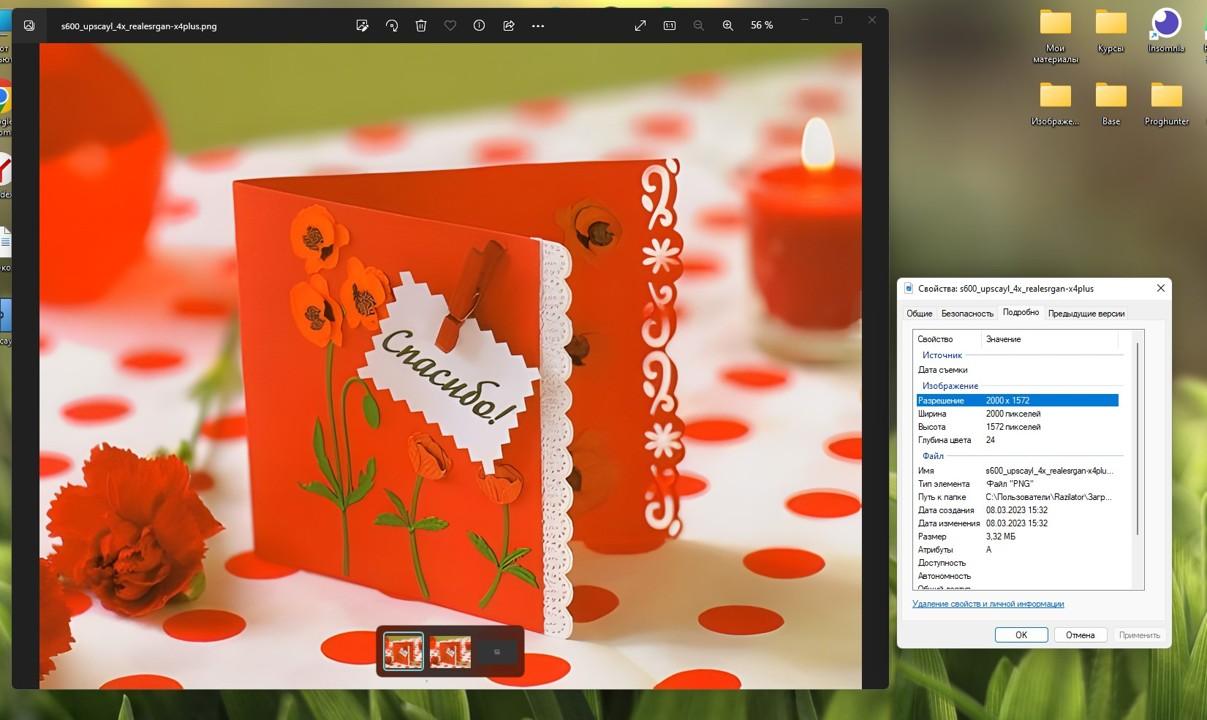Enter full screen with the diagonal arrows icon
Image resolution: width=1207 pixels, height=720 pixels.
pos(640,26)
